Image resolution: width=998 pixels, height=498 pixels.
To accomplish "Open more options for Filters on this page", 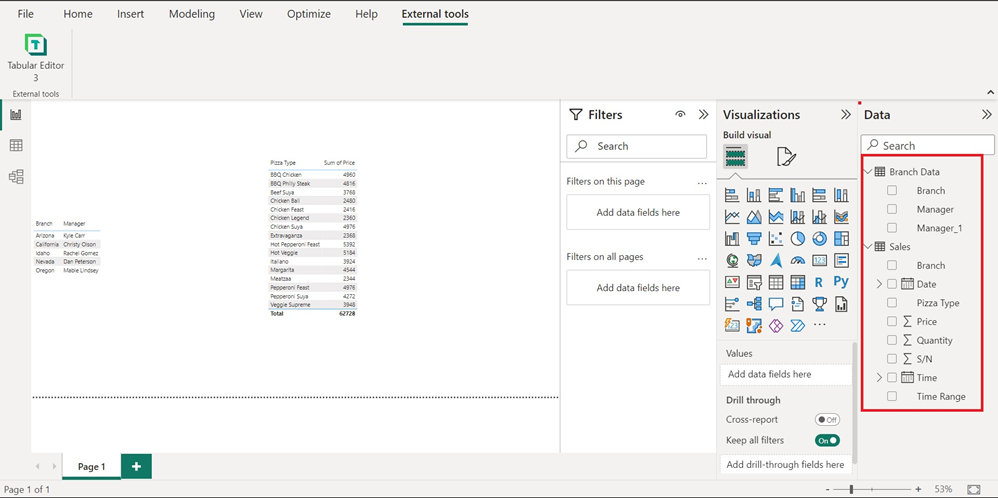I will 702,182.
